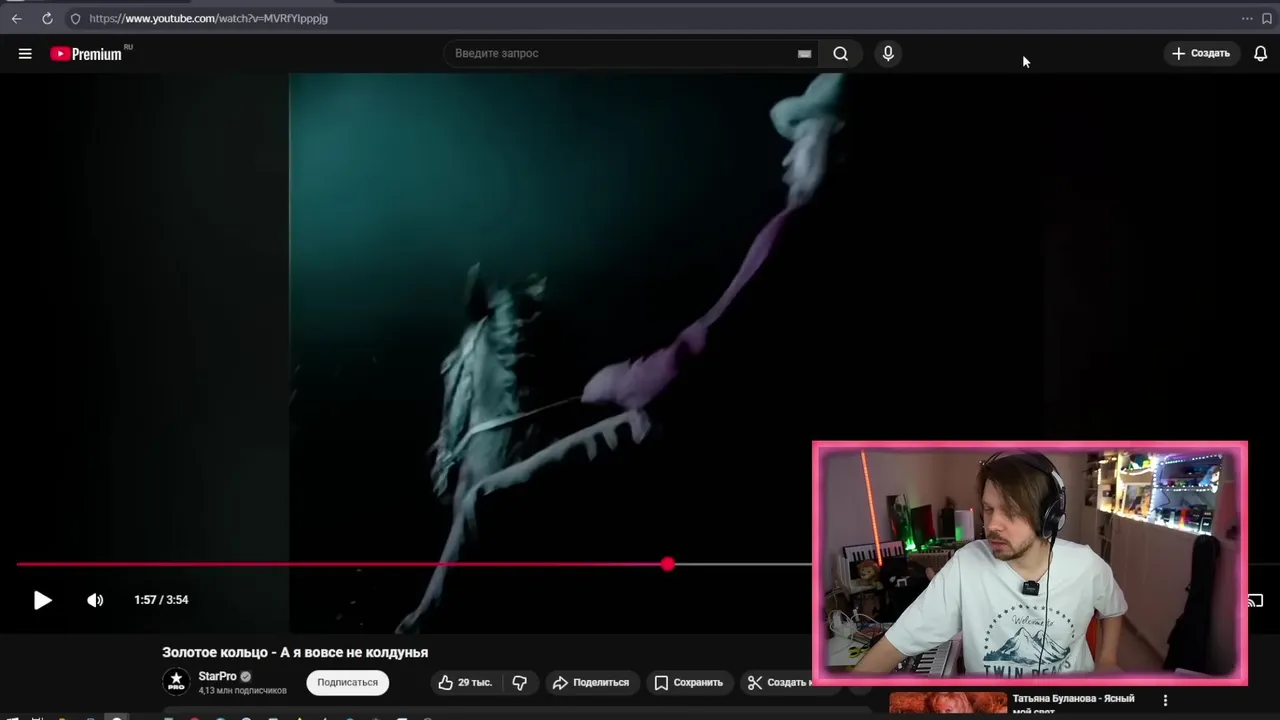Open three-dot menu of Татьяна Буланова video
The image size is (1280, 720).
tap(1165, 701)
